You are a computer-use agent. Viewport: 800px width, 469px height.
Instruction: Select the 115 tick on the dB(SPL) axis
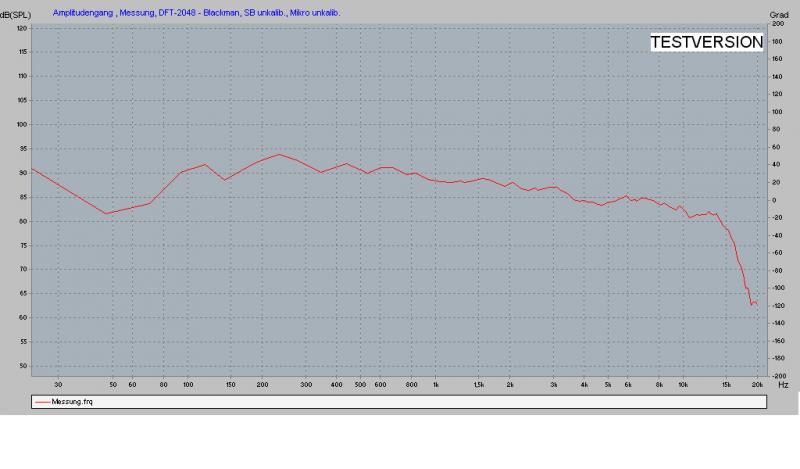click(22, 52)
